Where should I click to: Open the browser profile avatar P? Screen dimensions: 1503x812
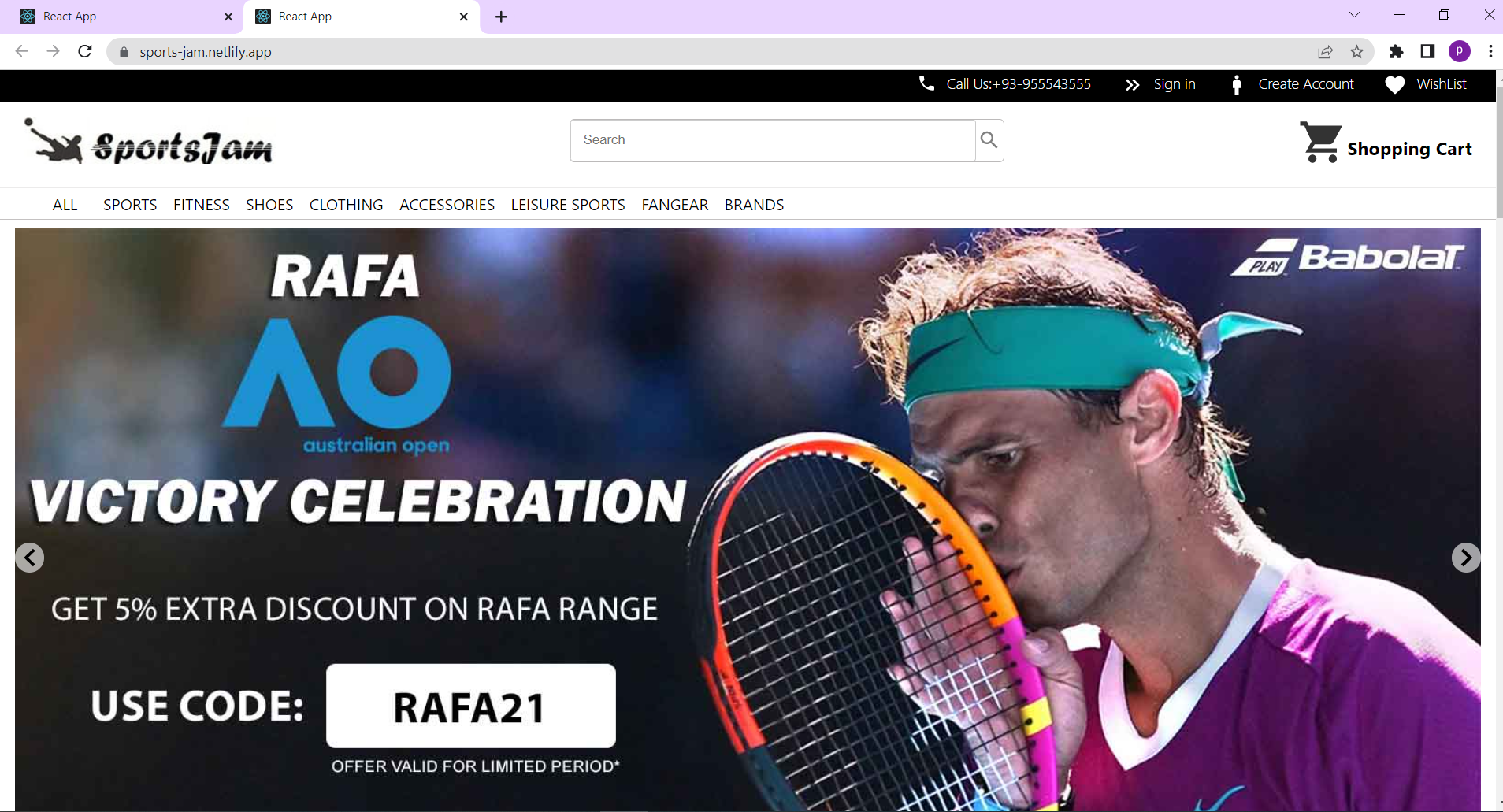1459,52
